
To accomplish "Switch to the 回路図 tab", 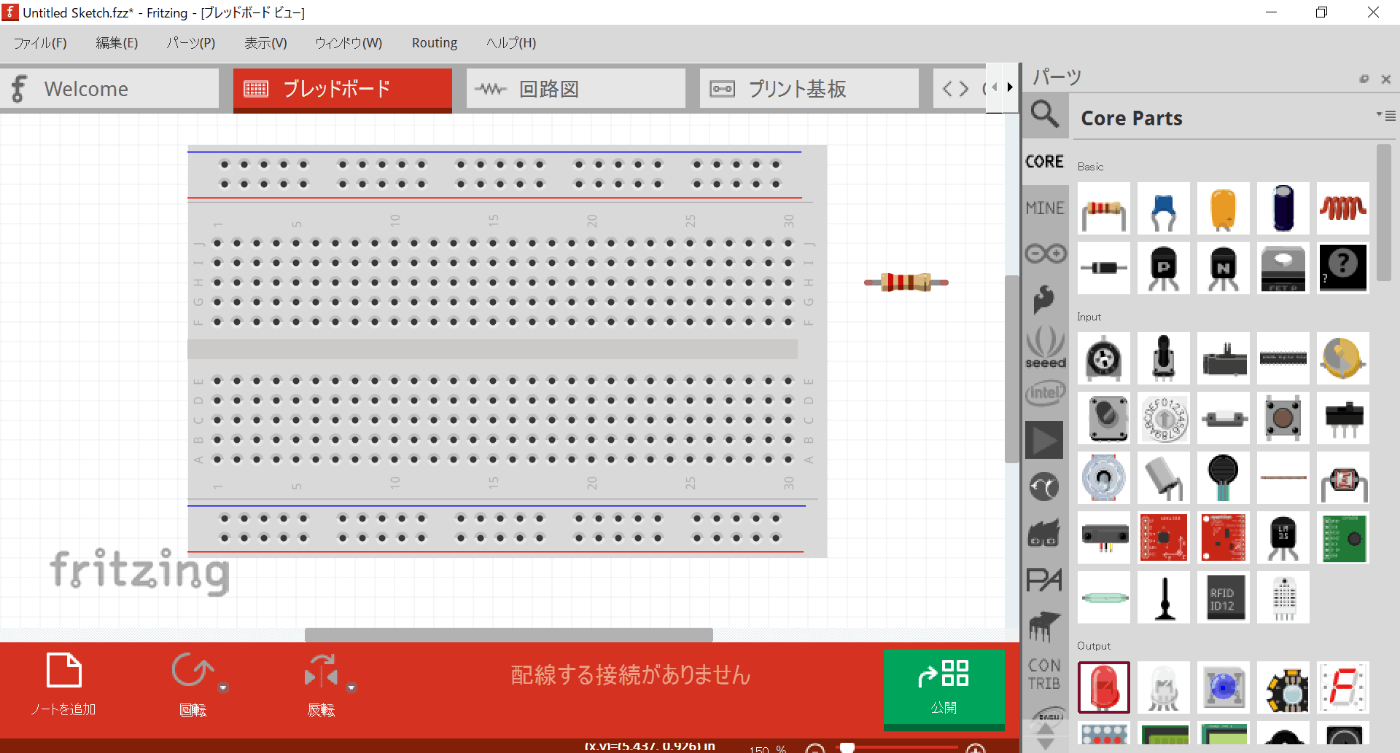I will point(575,89).
